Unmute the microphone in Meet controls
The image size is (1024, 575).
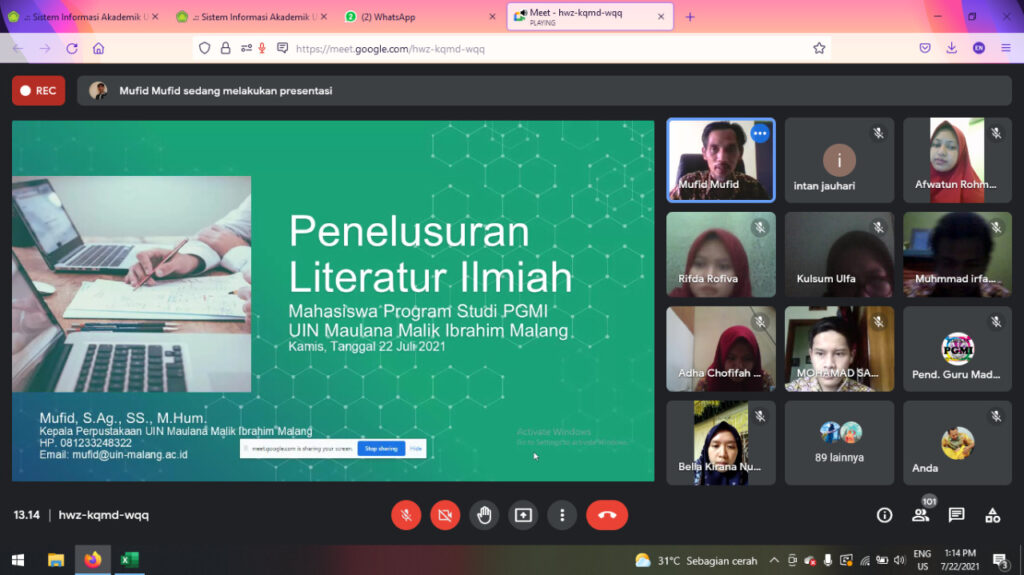pyautogui.click(x=406, y=515)
